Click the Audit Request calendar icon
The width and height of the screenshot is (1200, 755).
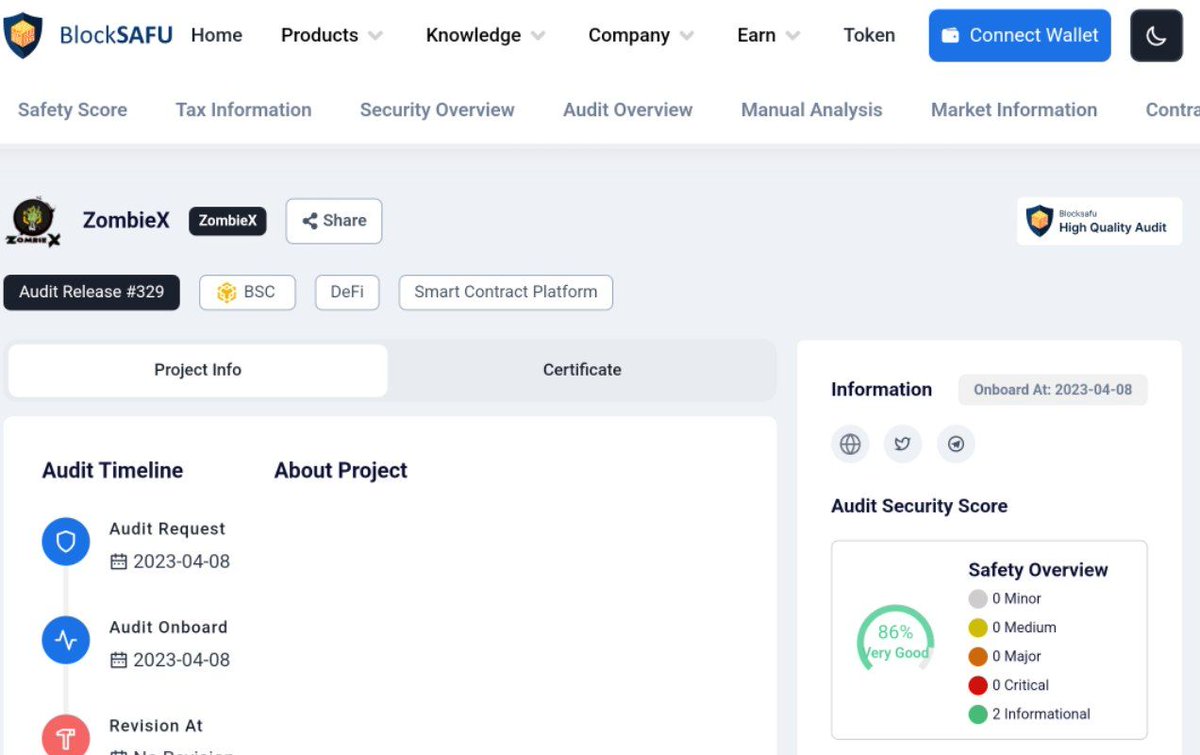(119, 562)
